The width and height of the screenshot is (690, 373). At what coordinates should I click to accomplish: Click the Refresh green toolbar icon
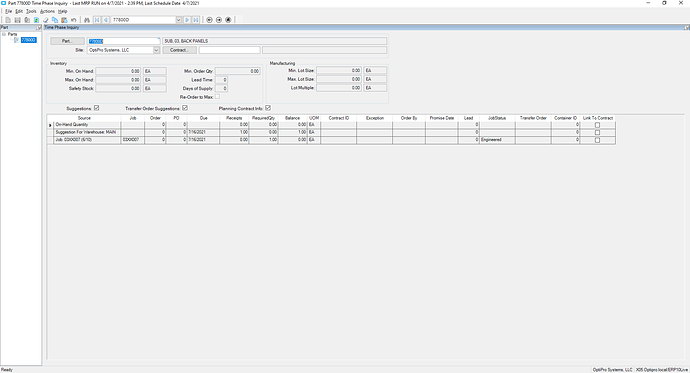36,20
